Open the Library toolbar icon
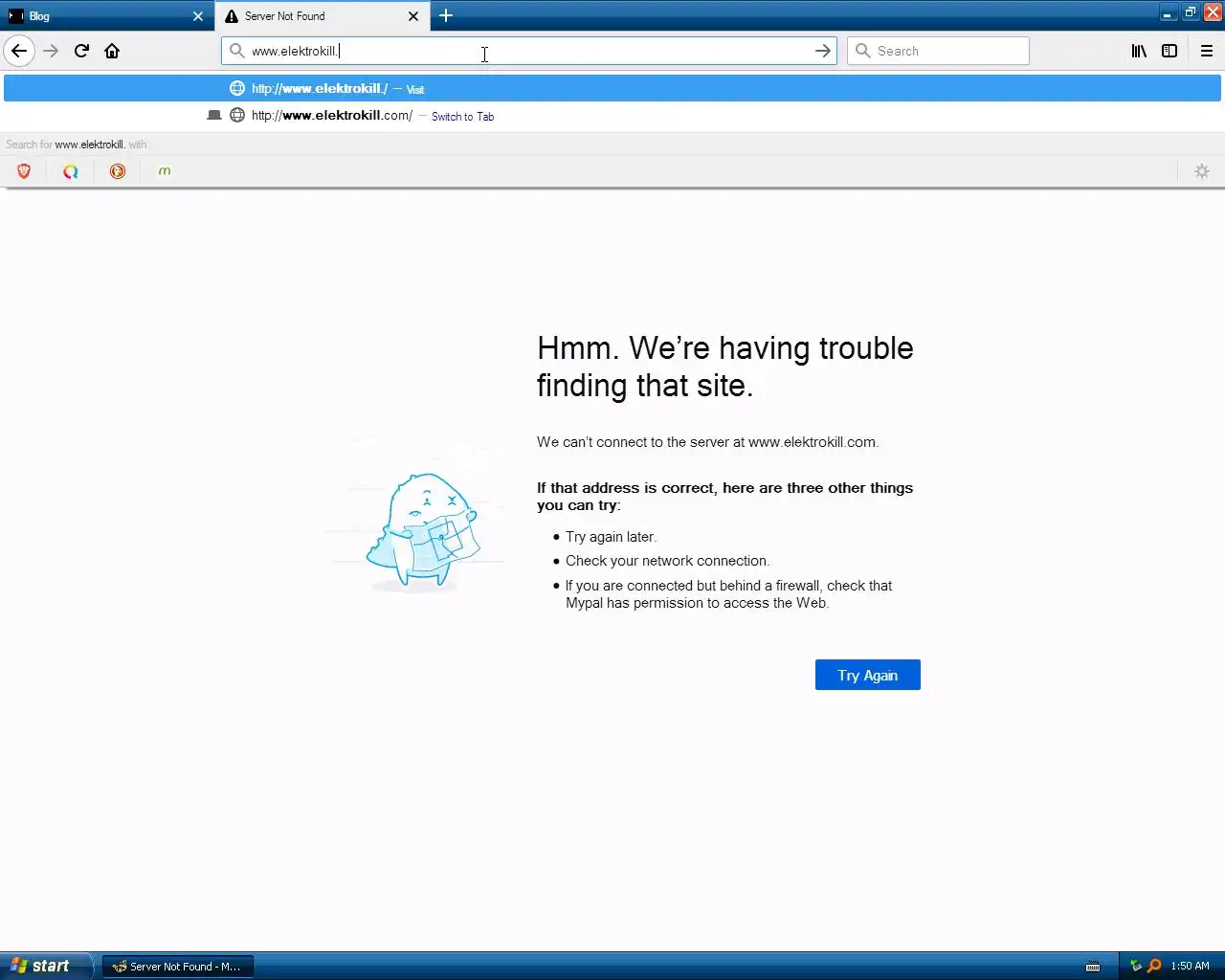The image size is (1225, 980). coord(1139,51)
